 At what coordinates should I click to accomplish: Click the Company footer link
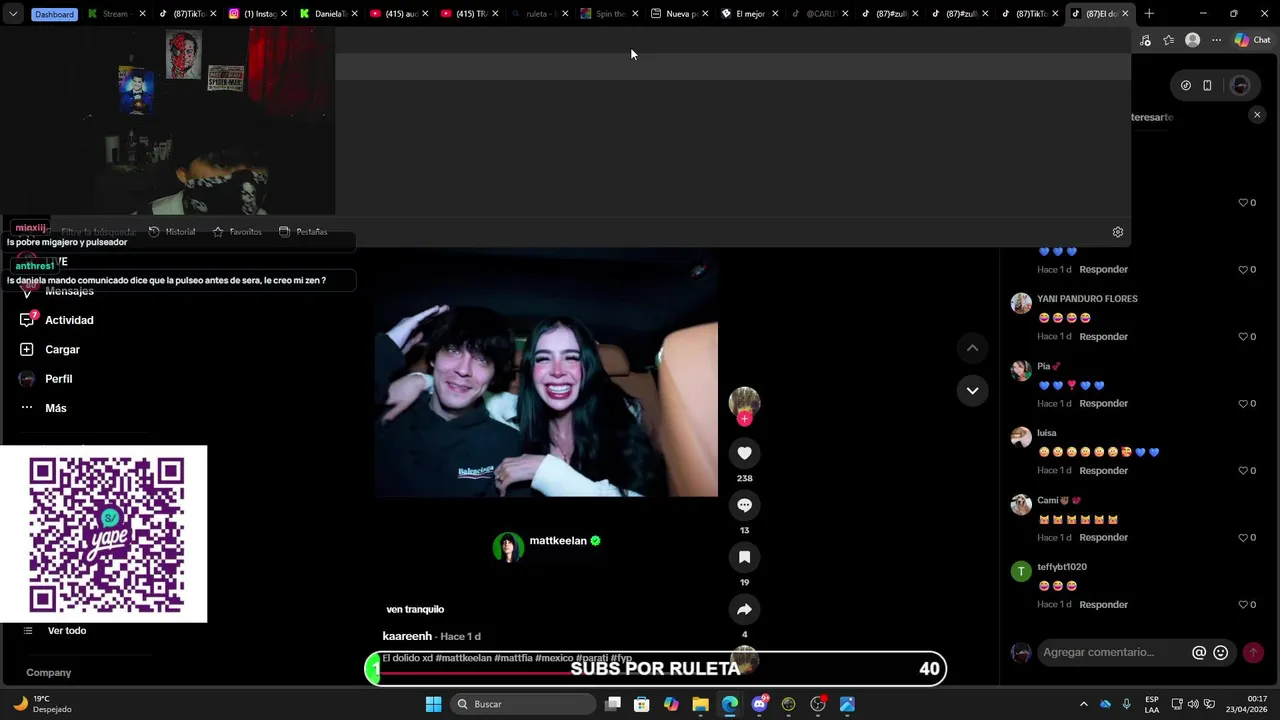coord(48,673)
